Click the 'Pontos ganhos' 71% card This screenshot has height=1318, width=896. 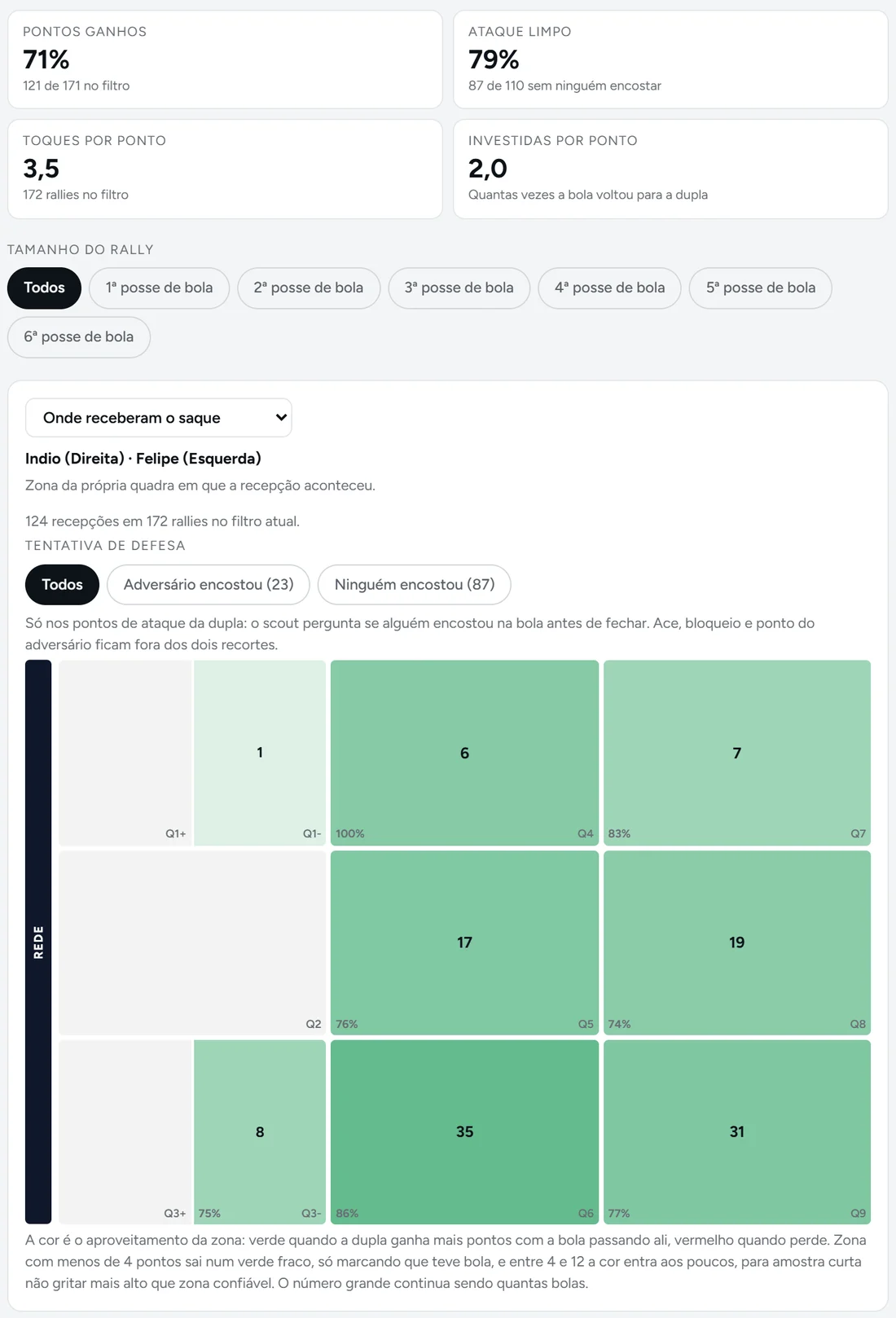(225, 59)
